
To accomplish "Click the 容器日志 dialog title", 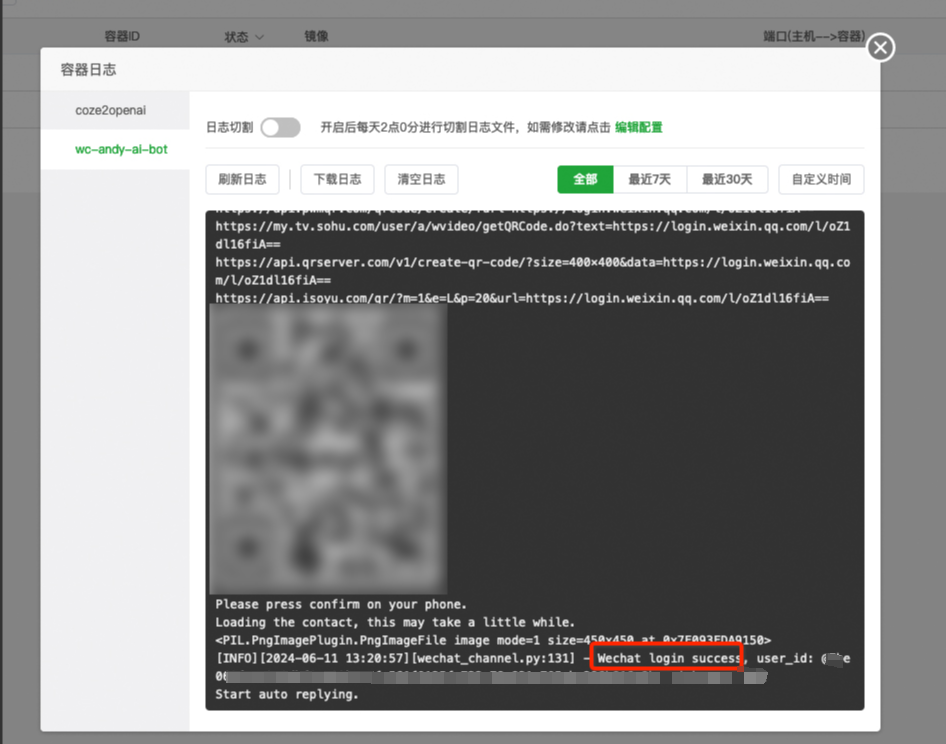I will pyautogui.click(x=88, y=69).
